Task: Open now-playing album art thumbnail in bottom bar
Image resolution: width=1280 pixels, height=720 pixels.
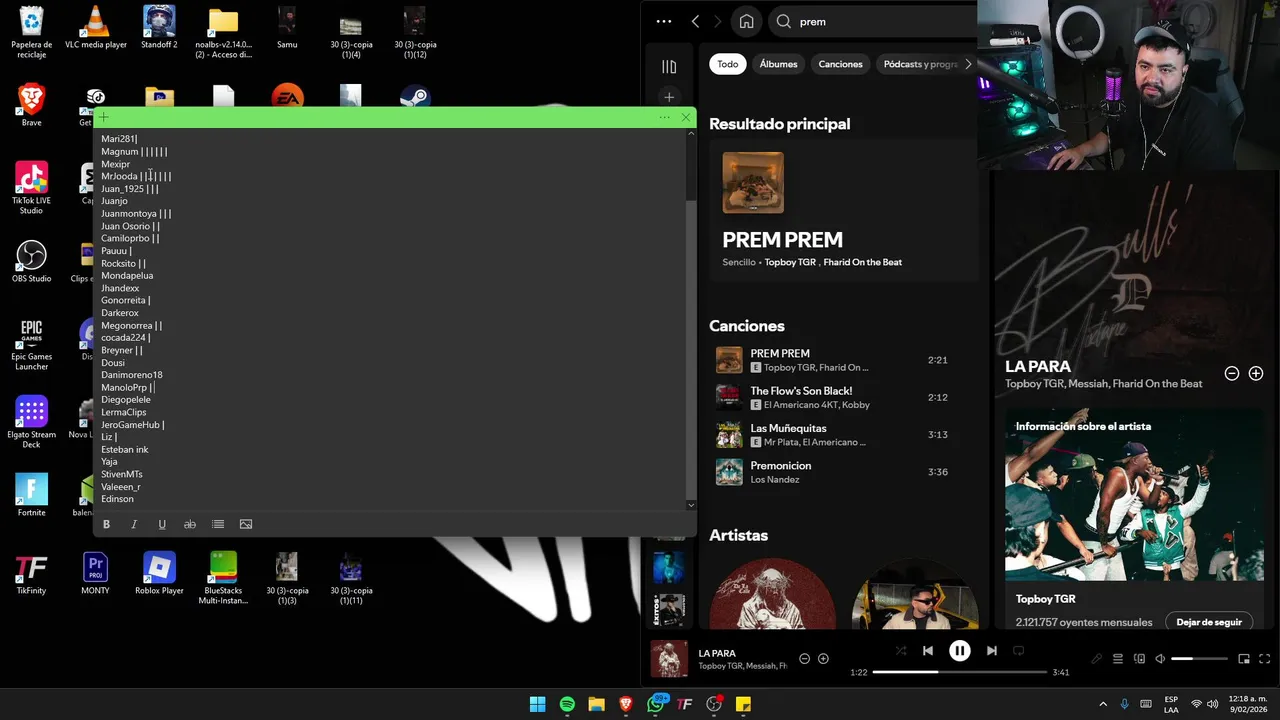Action: [669, 659]
